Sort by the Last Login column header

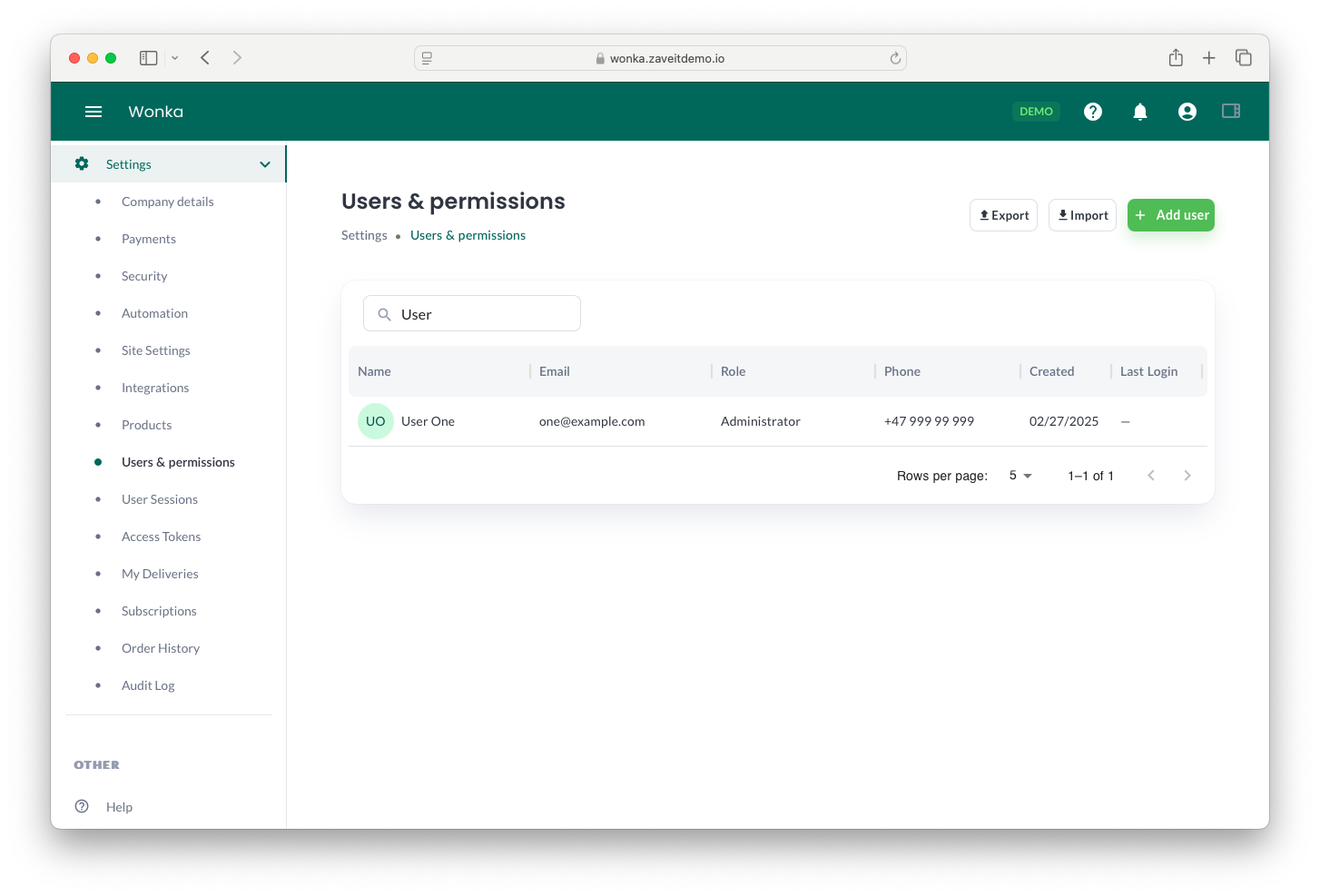click(1148, 371)
